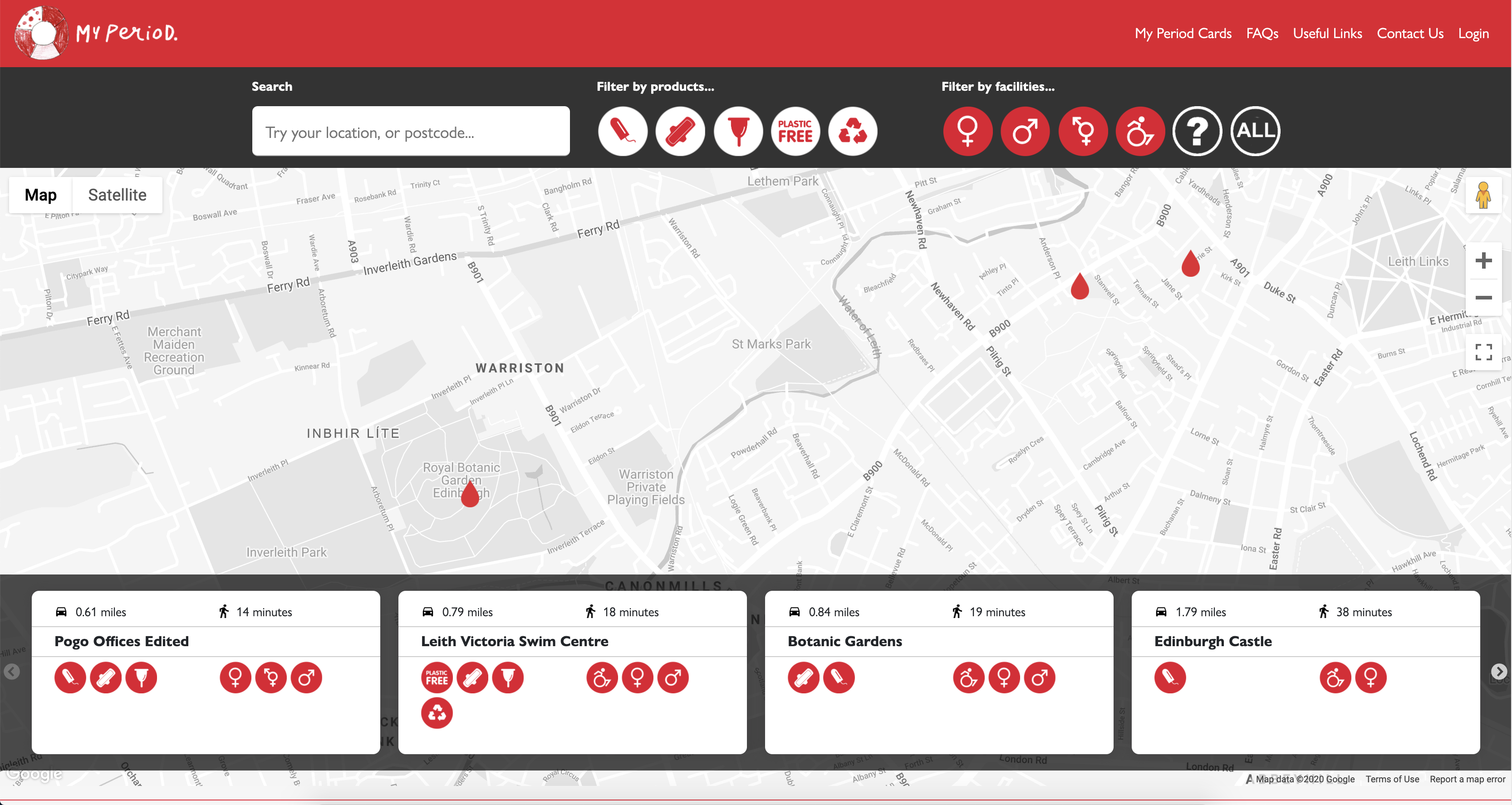Select the ALL facilities filter
The width and height of the screenshot is (1512, 805).
click(x=1256, y=131)
